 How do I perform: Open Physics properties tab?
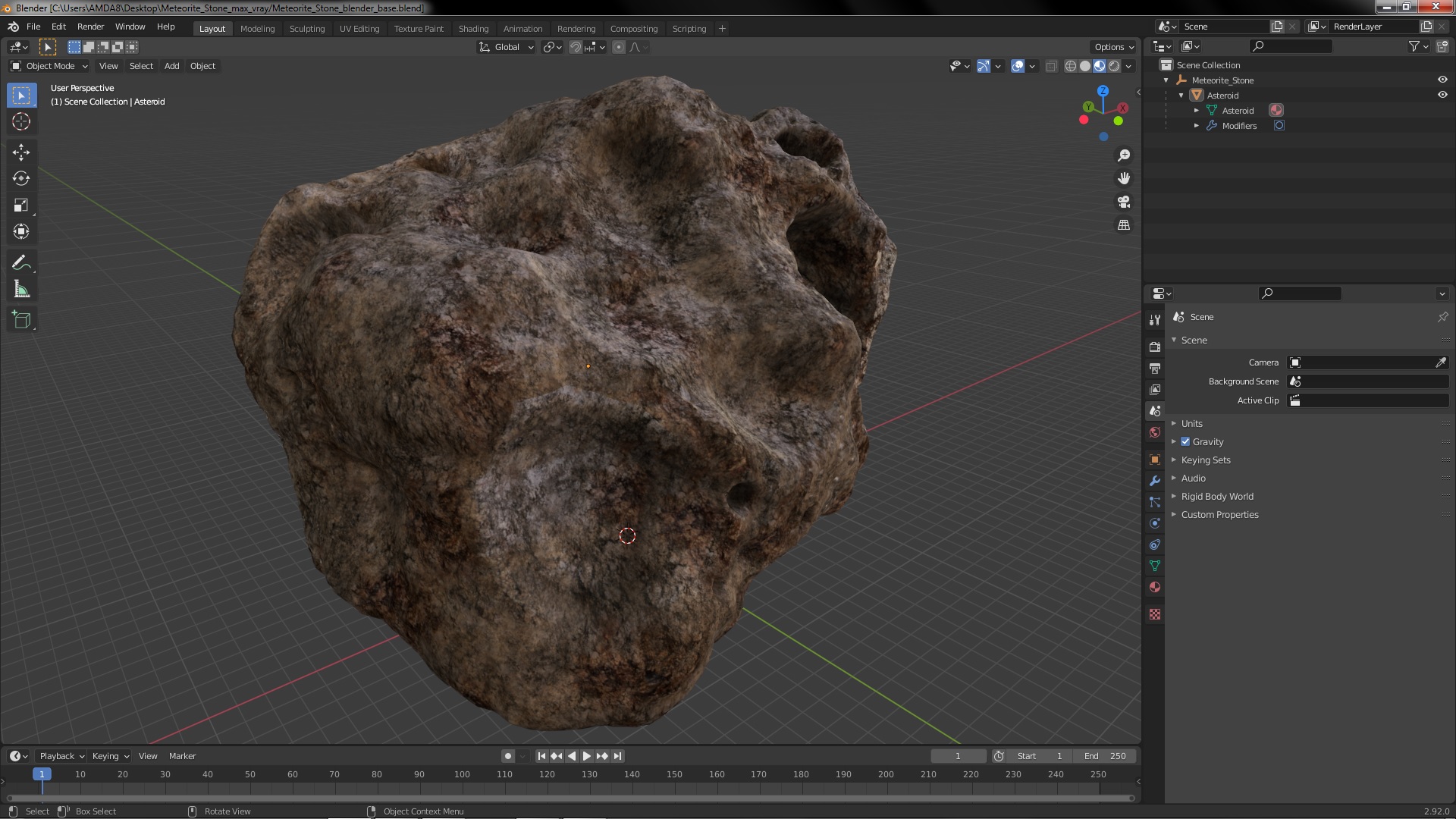(1155, 523)
